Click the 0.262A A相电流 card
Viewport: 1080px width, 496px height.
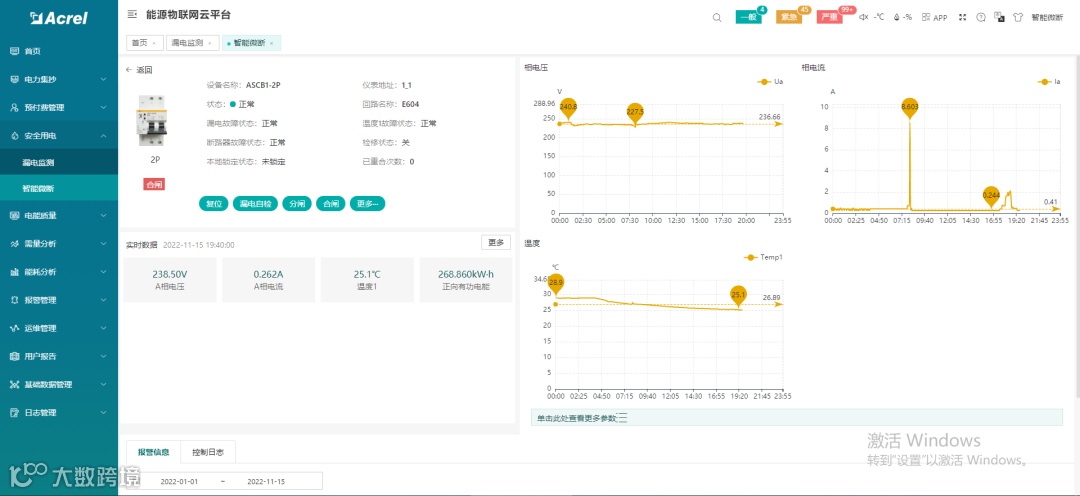[269, 280]
